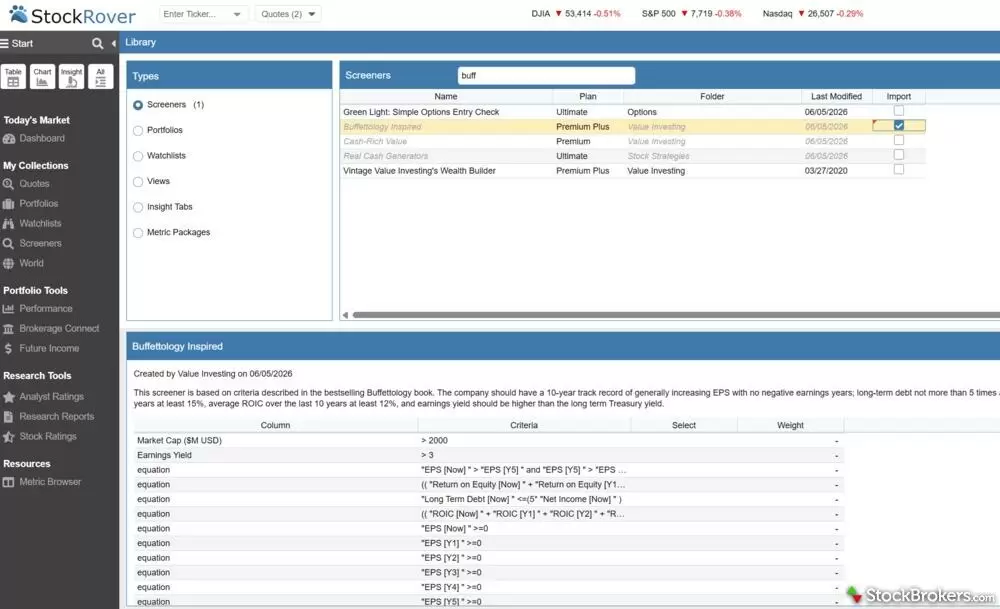Open Portfolios in the sidebar
Image resolution: width=1000 pixels, height=609 pixels.
(x=39, y=203)
